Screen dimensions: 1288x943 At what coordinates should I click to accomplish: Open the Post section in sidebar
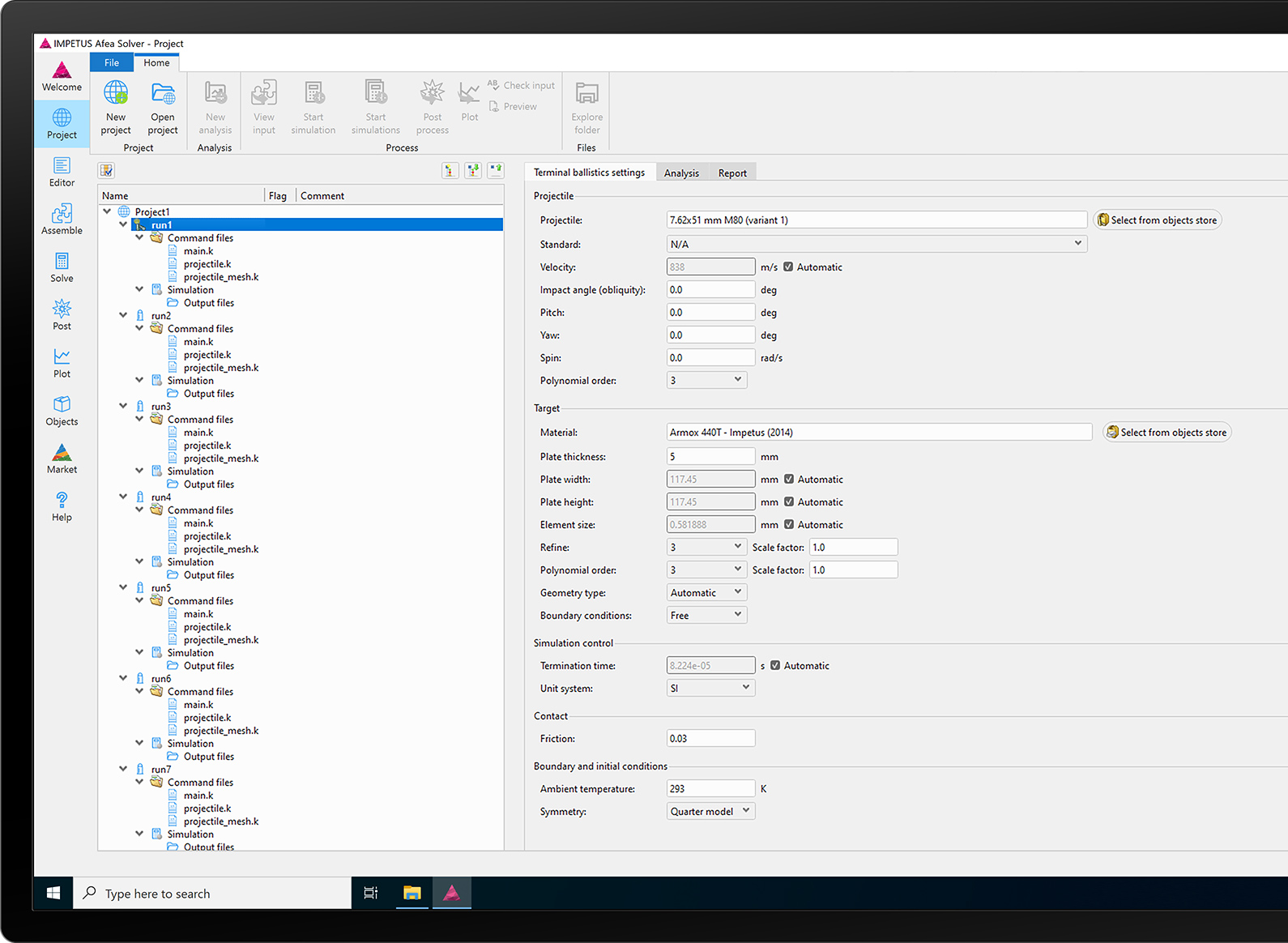click(62, 315)
